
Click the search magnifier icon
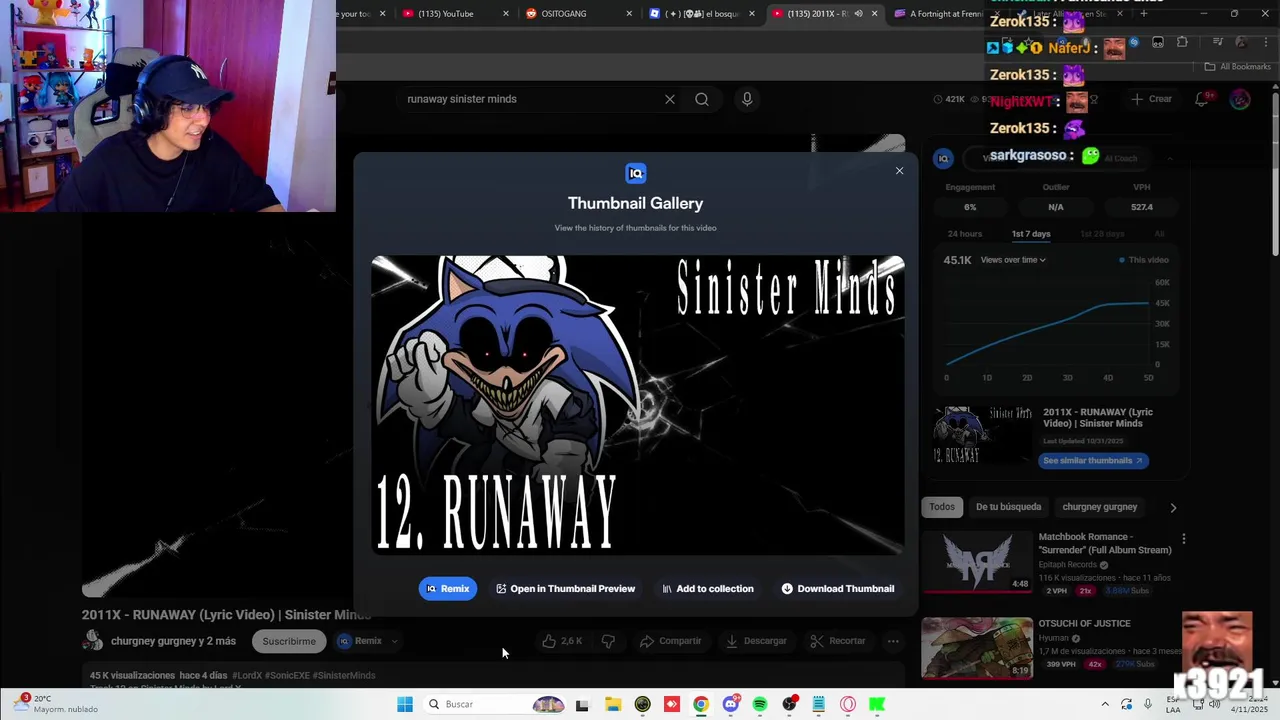[x=702, y=99]
